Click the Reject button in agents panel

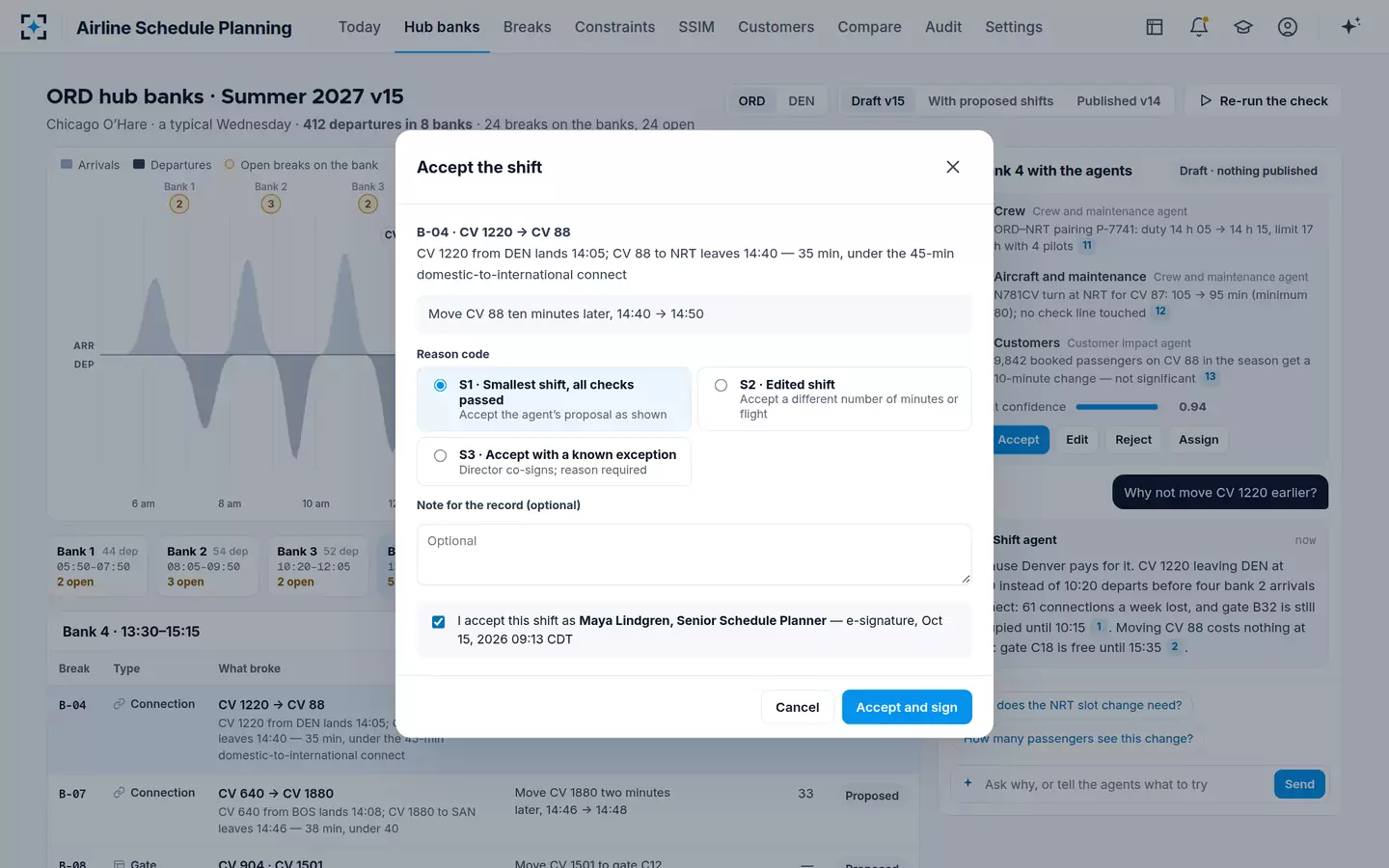click(1133, 440)
